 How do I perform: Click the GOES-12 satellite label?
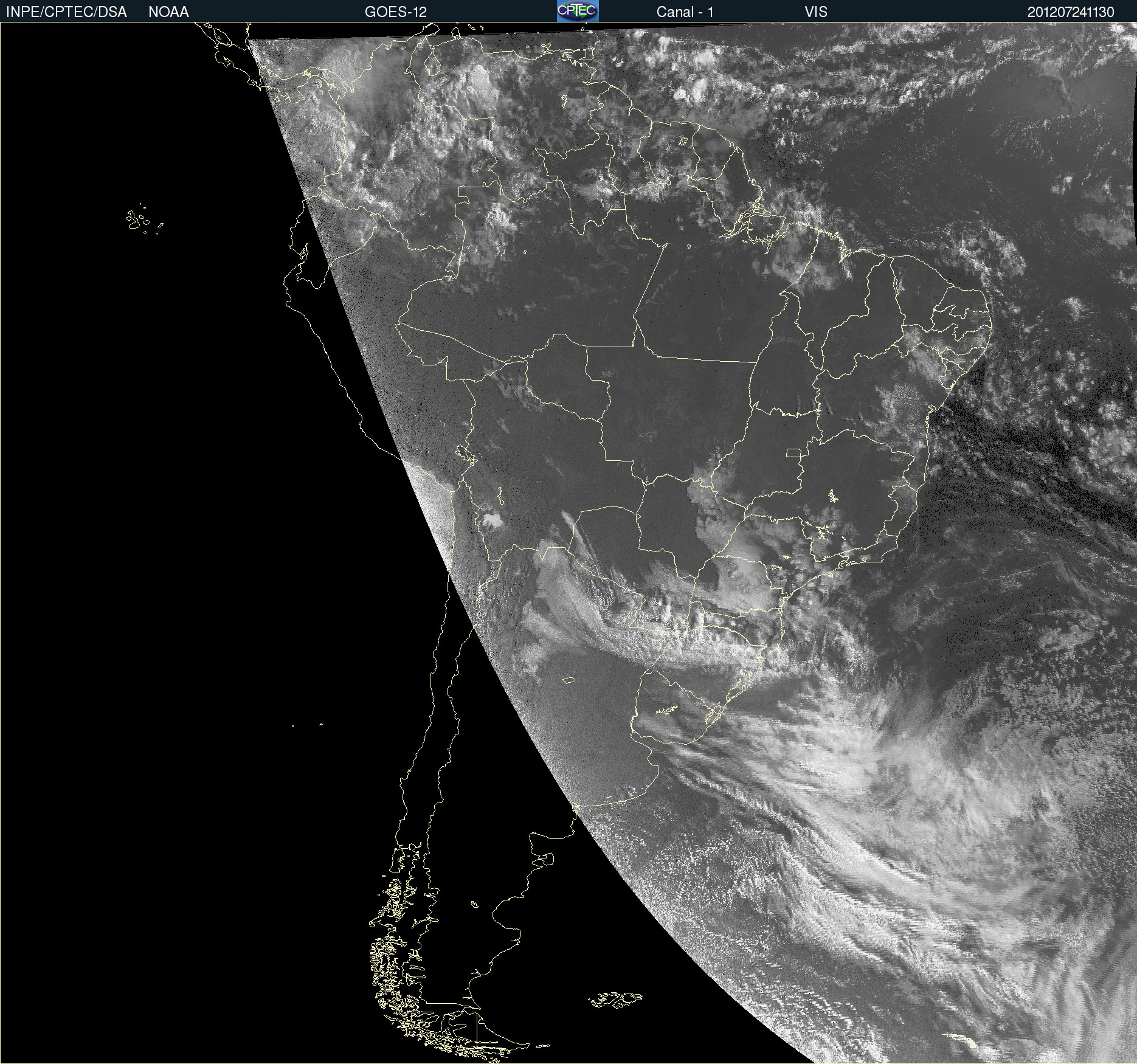[396, 12]
